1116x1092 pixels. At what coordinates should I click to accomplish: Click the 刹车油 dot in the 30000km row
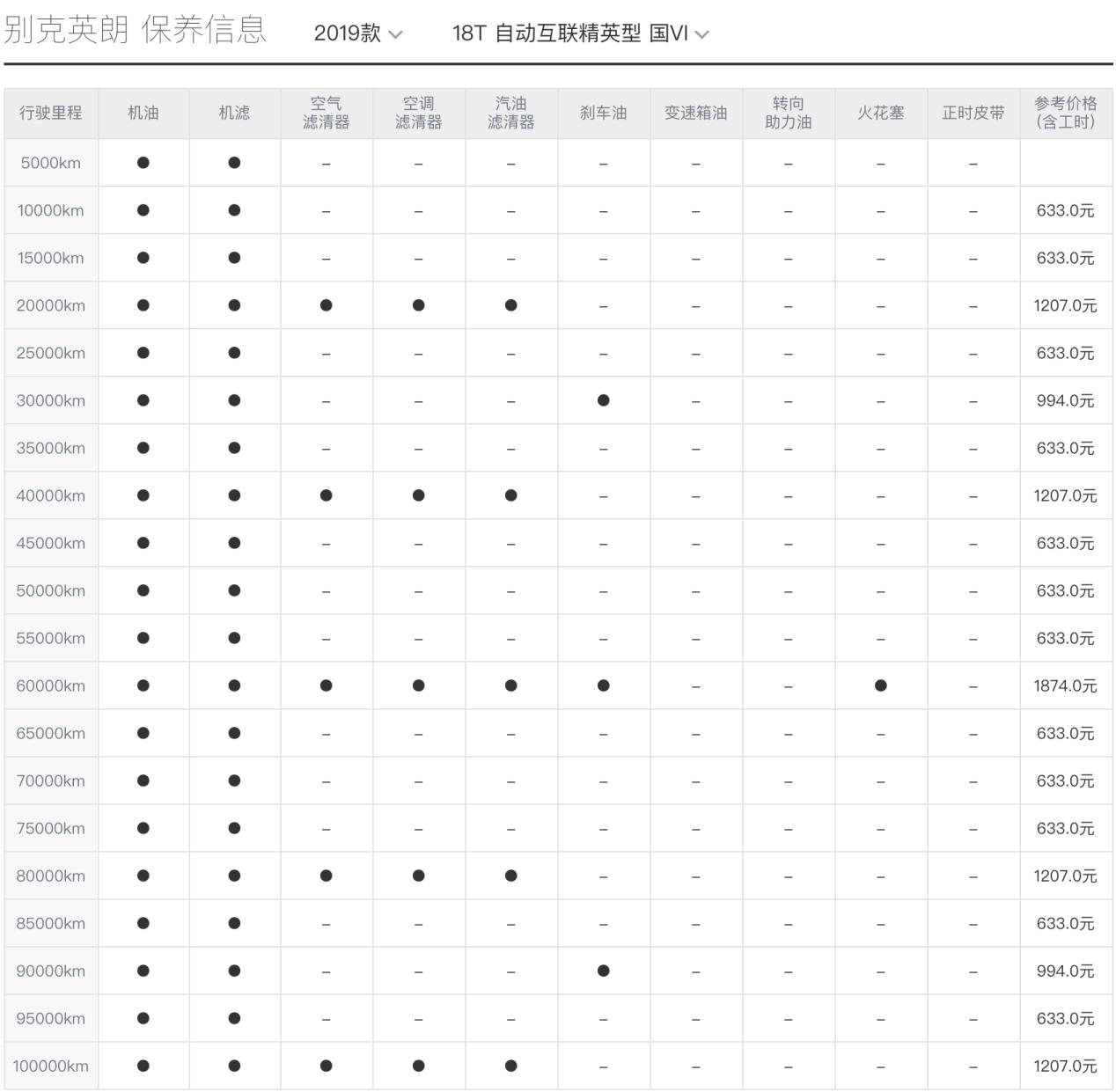[x=602, y=400]
